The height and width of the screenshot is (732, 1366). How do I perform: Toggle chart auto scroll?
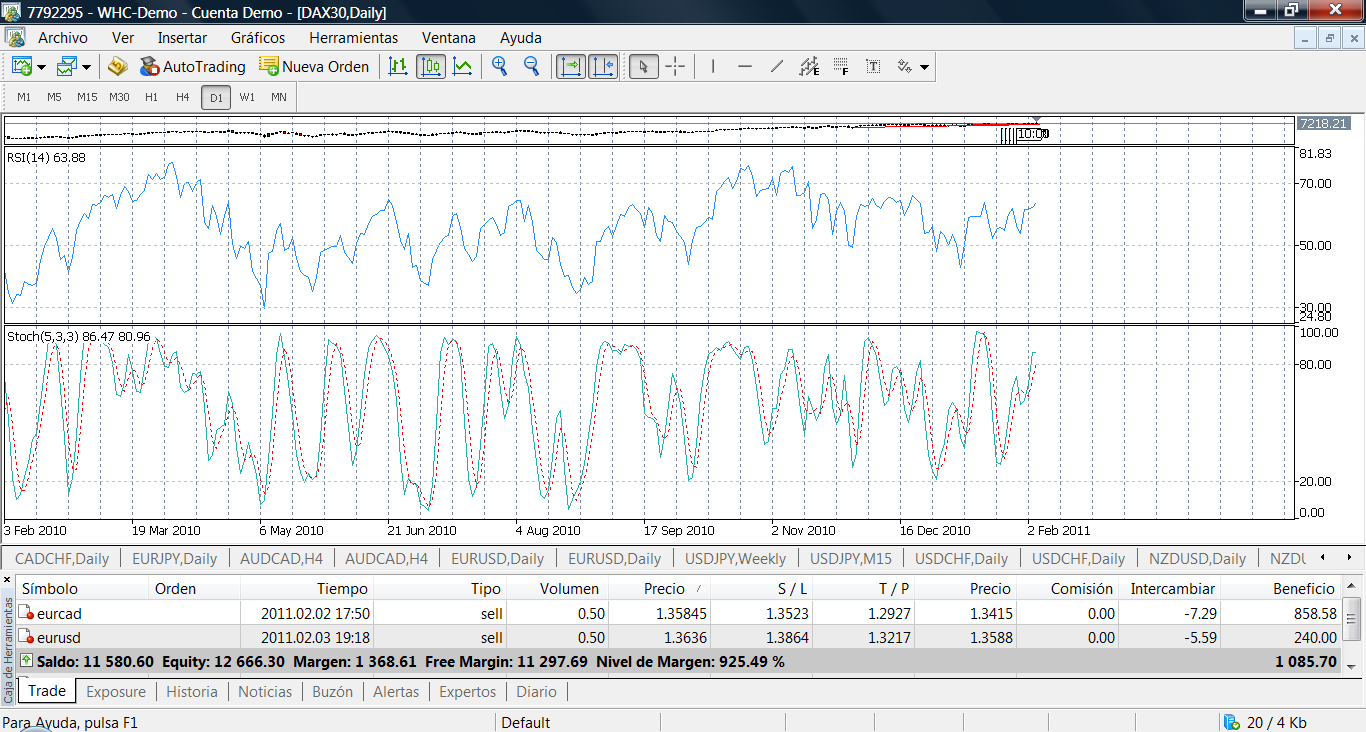point(571,66)
